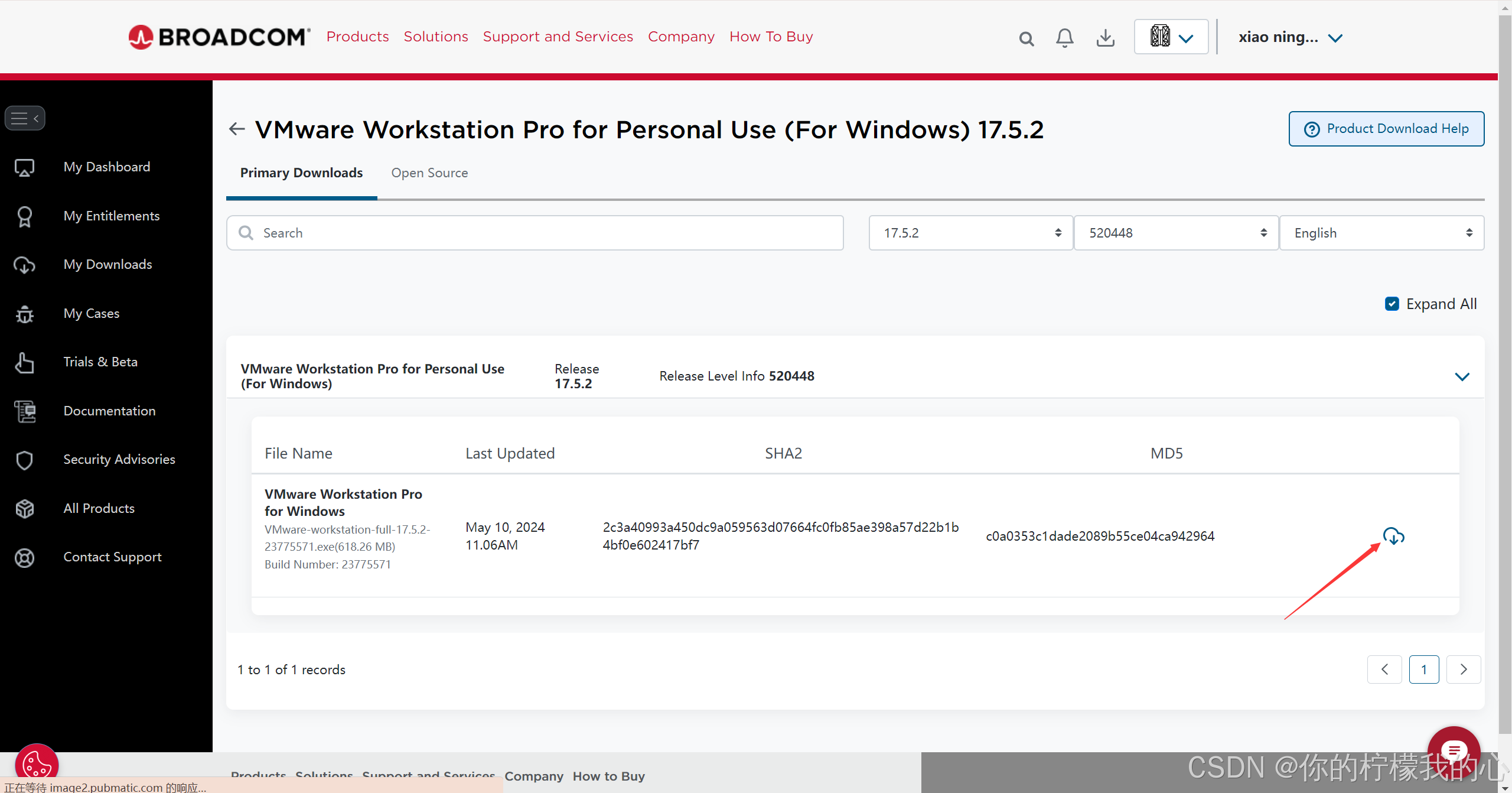The width and height of the screenshot is (1512, 793).
Task: Open My Dashboard page
Action: click(107, 167)
